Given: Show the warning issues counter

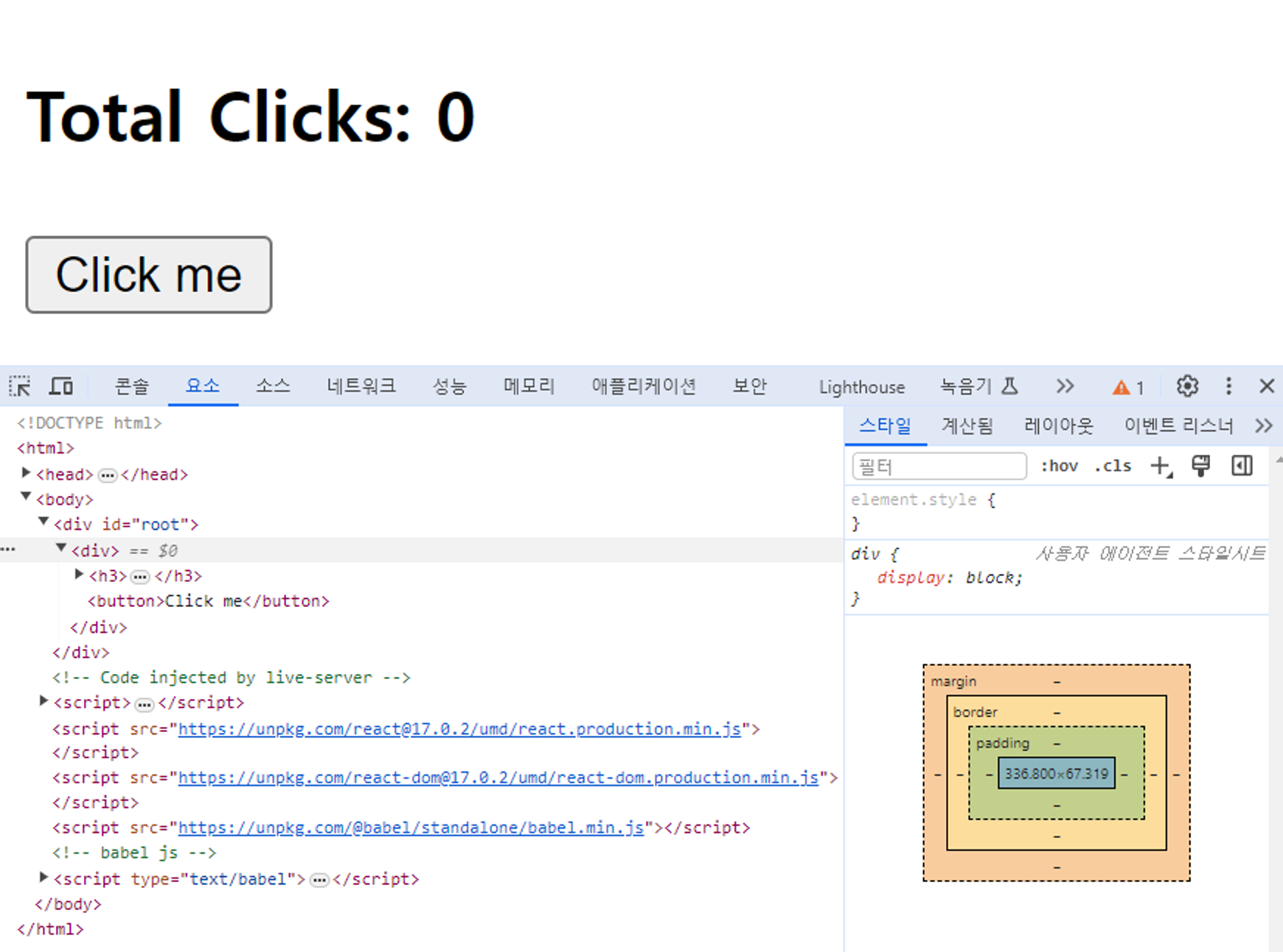Looking at the screenshot, I should 1129,387.
